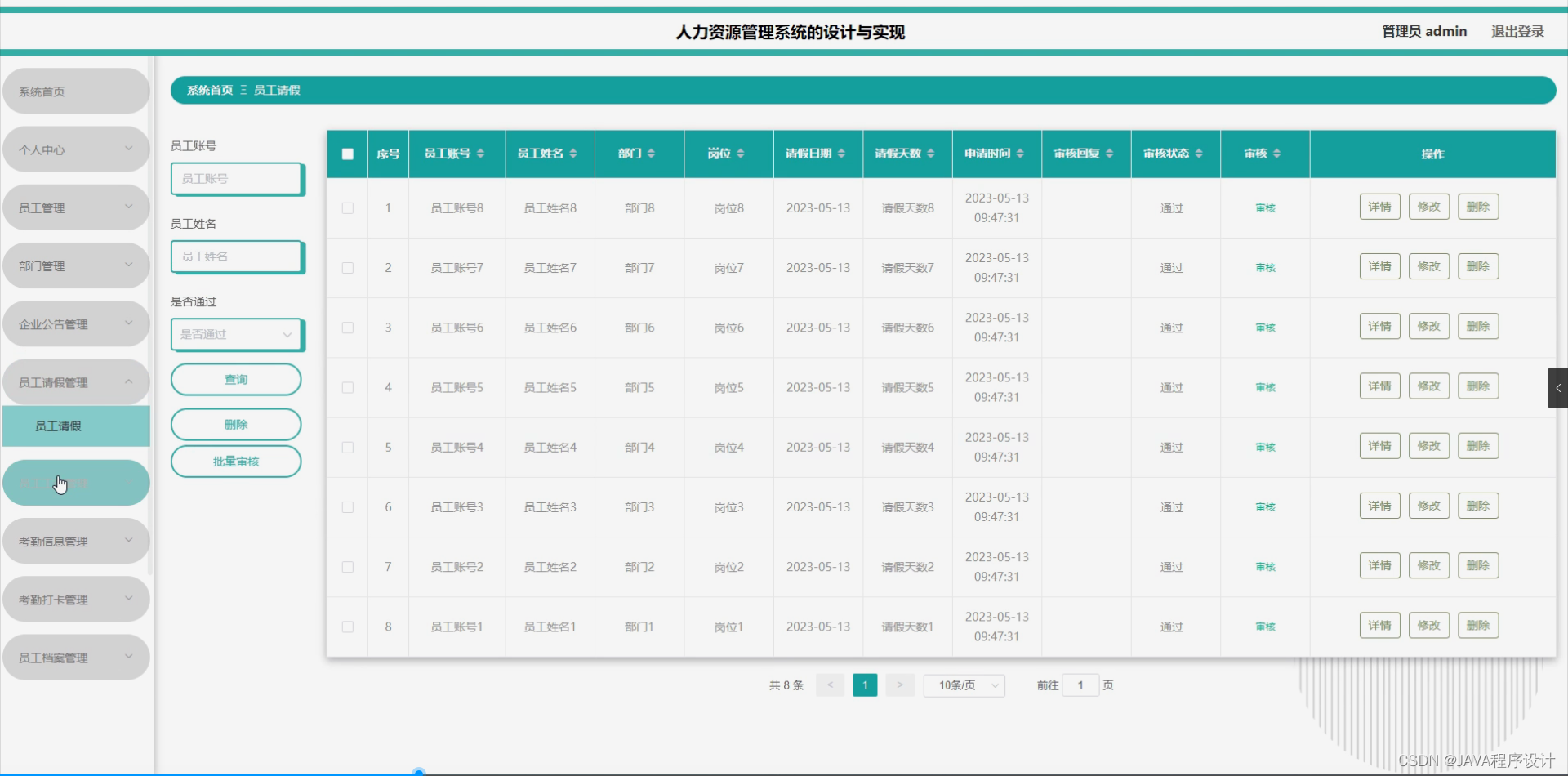
Task: Sort by 审核 column arrows
Action: pos(1276,154)
